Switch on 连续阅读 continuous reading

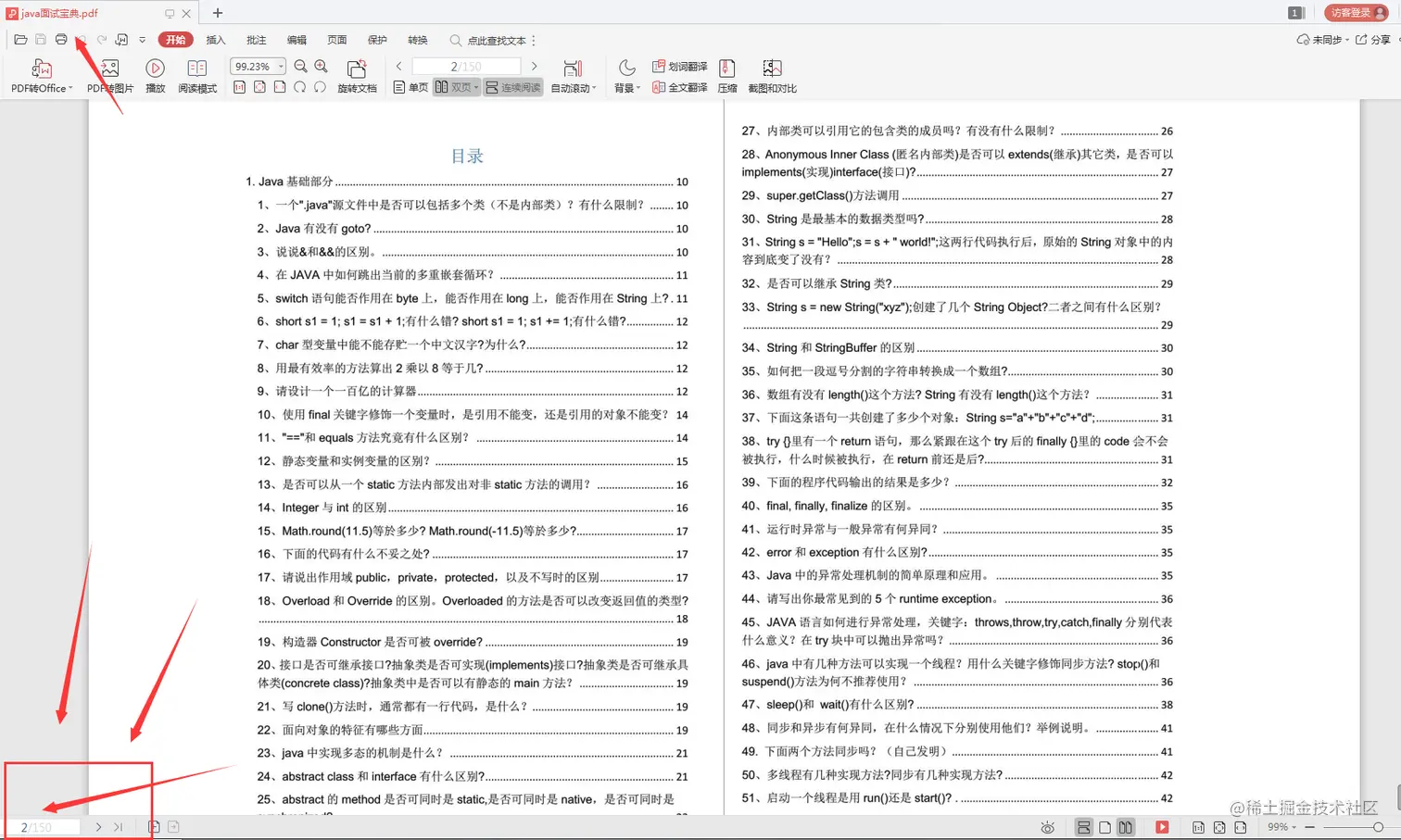(x=511, y=86)
